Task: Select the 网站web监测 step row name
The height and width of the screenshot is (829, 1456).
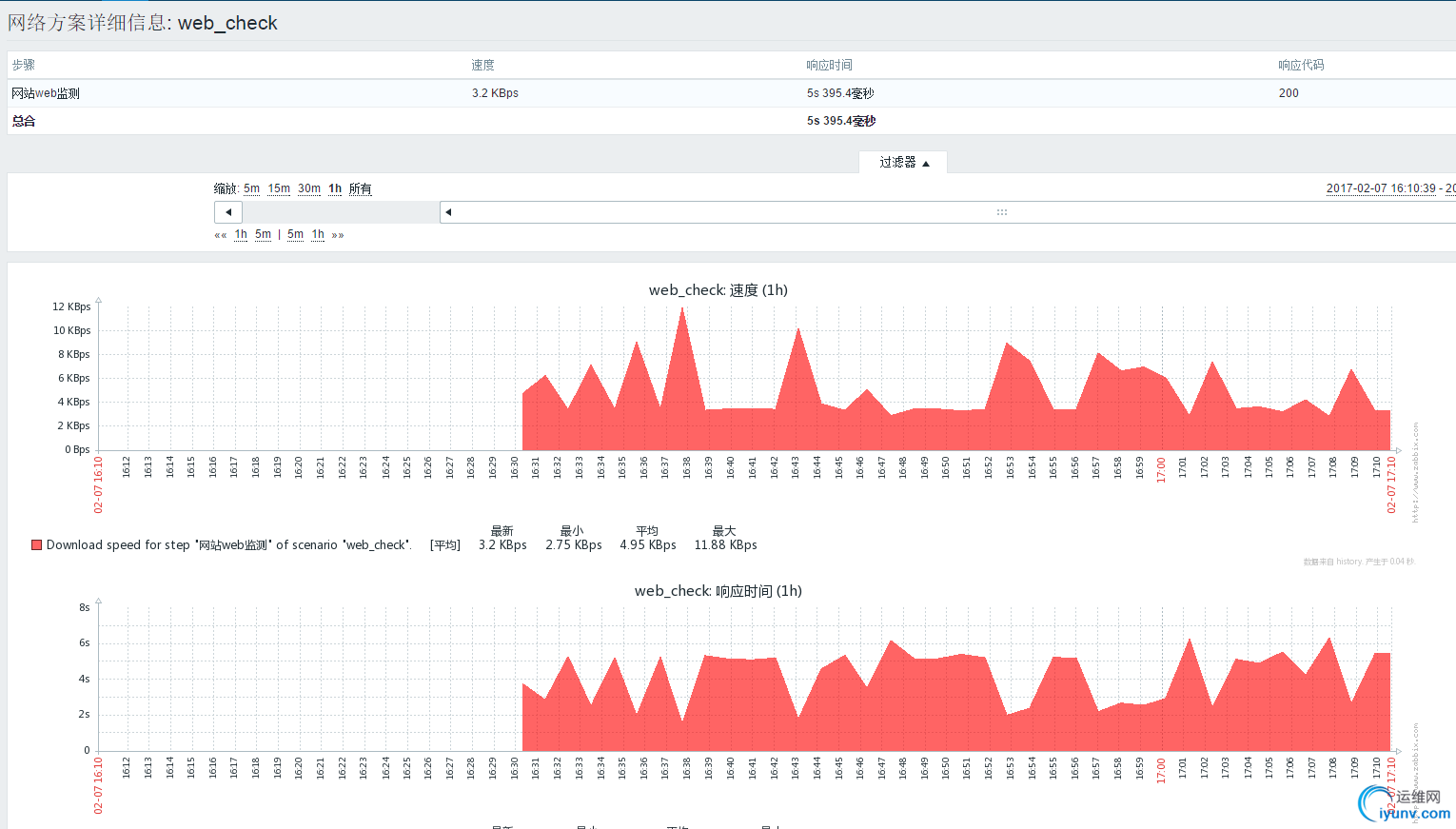Action: (x=46, y=93)
